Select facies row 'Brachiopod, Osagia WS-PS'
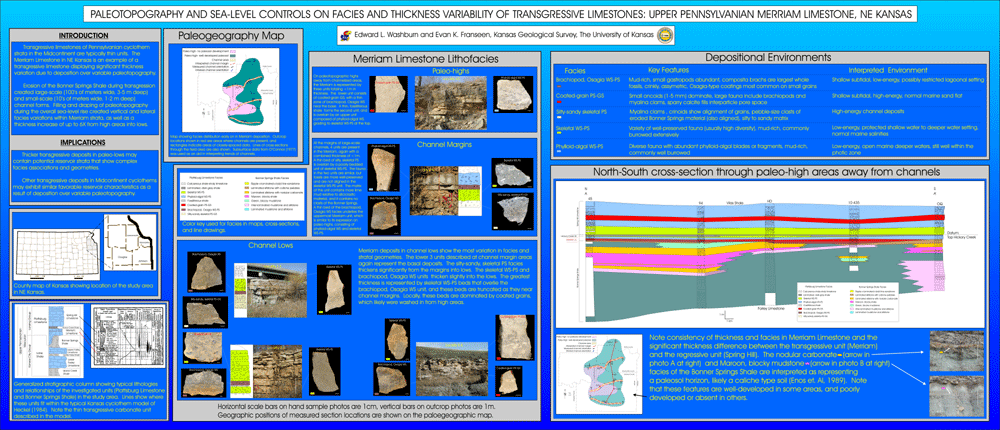The image size is (1000, 430). pos(772,82)
